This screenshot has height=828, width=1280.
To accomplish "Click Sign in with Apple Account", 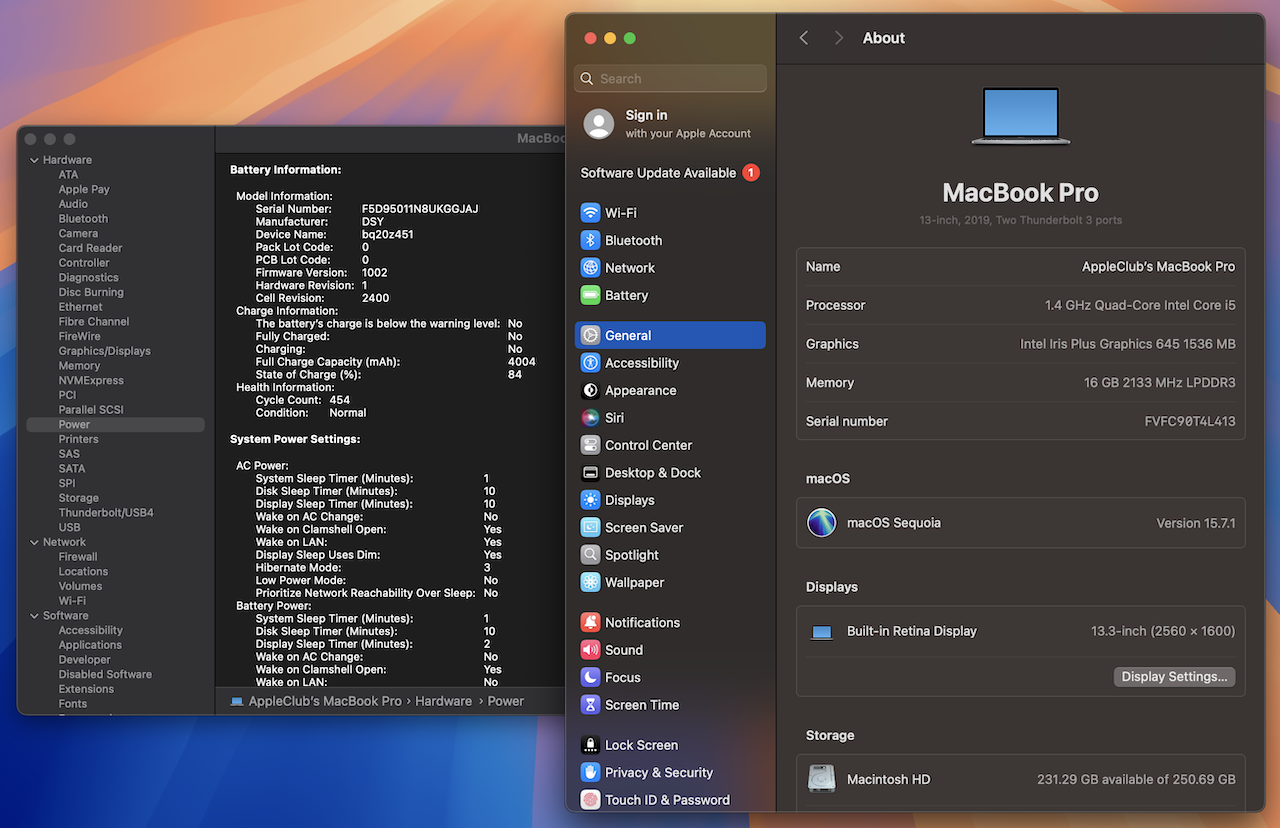I will (670, 124).
